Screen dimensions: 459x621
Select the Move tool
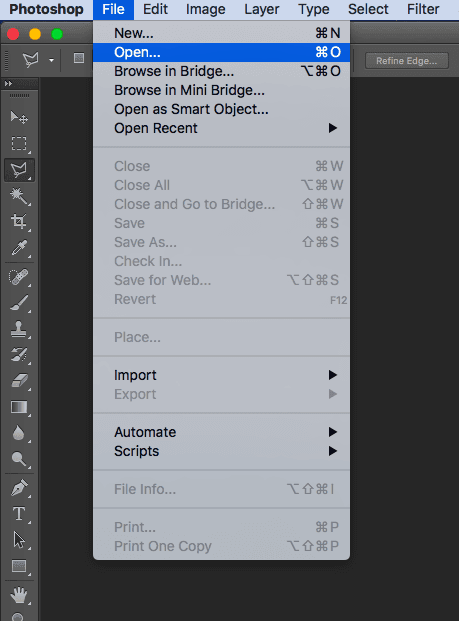click(19, 117)
